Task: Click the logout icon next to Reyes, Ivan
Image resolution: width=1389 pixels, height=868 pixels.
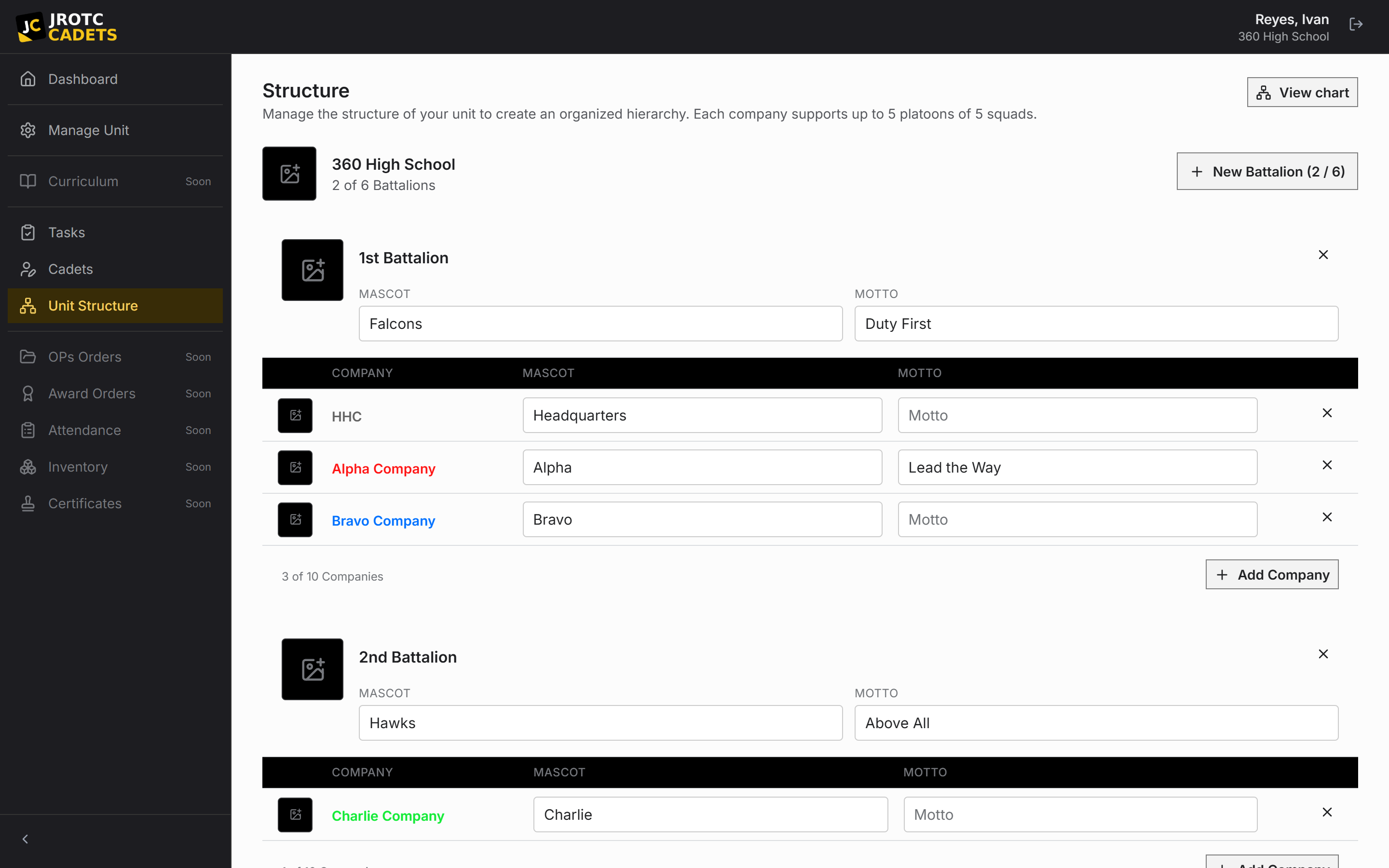Action: point(1356,24)
